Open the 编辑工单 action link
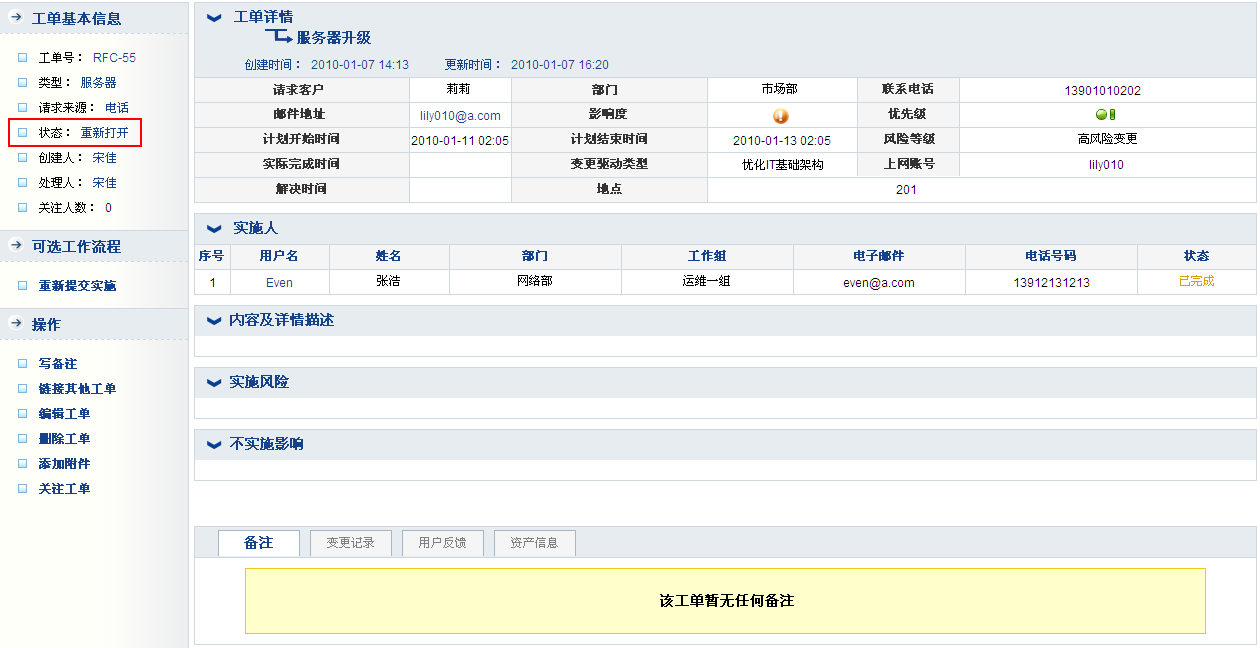Image resolution: width=1260 pixels, height=648 pixels. [64, 414]
